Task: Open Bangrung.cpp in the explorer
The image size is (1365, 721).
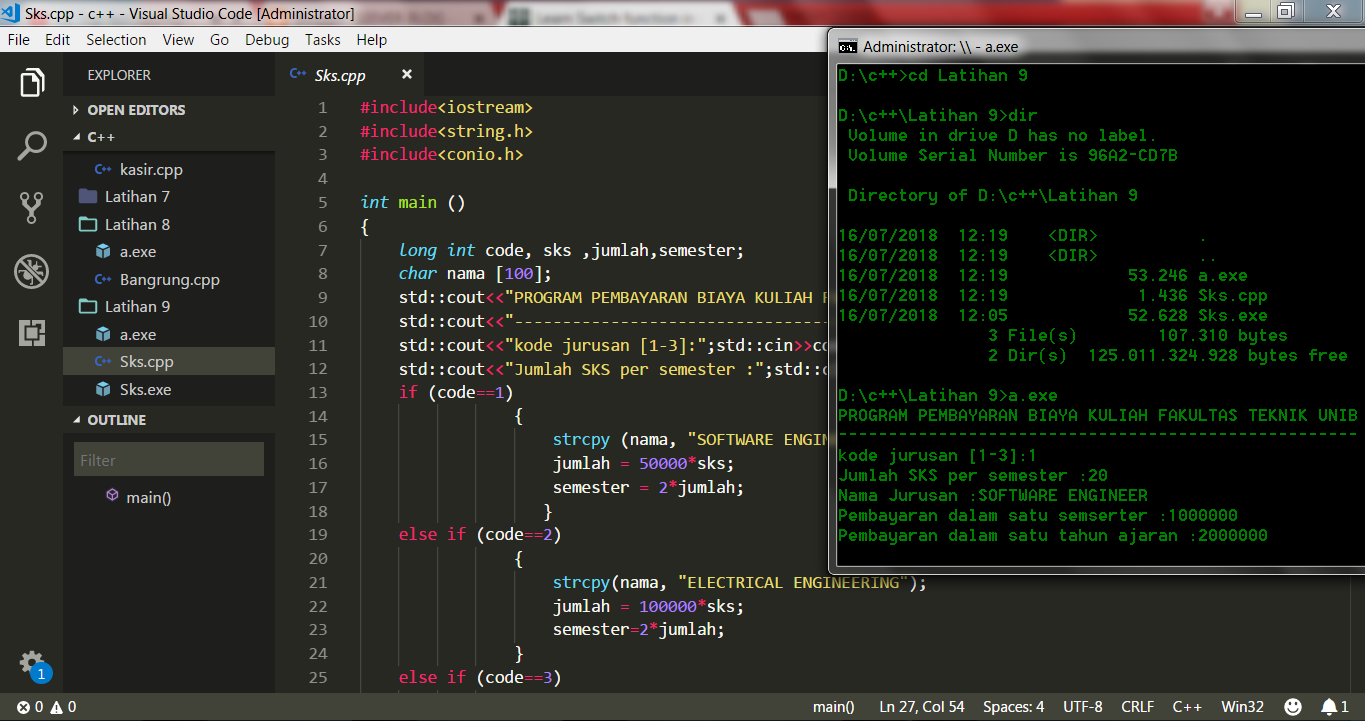Action: click(168, 280)
